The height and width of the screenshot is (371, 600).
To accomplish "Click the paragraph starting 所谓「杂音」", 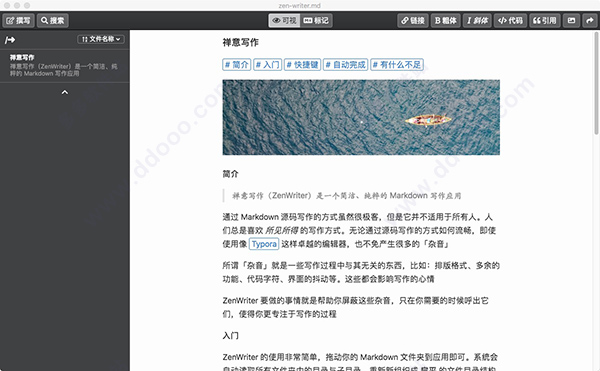I will point(361,272).
